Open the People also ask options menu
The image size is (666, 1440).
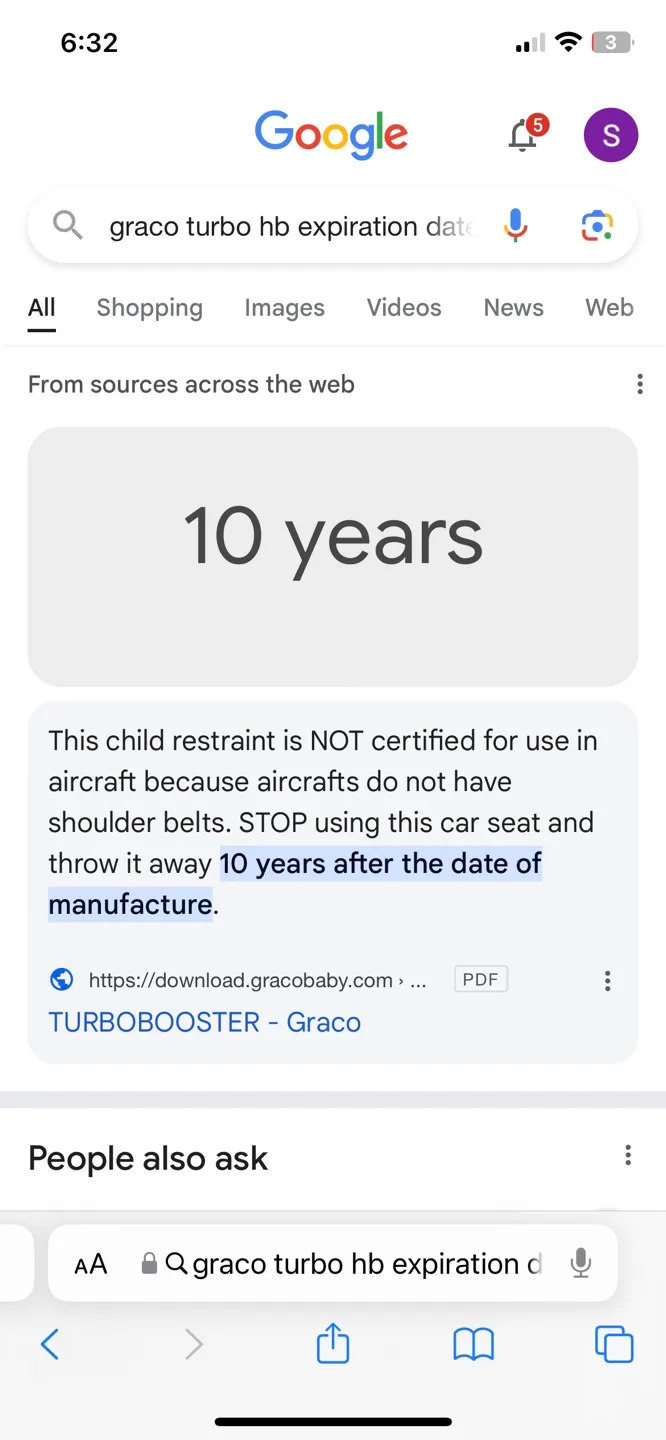tap(628, 1155)
